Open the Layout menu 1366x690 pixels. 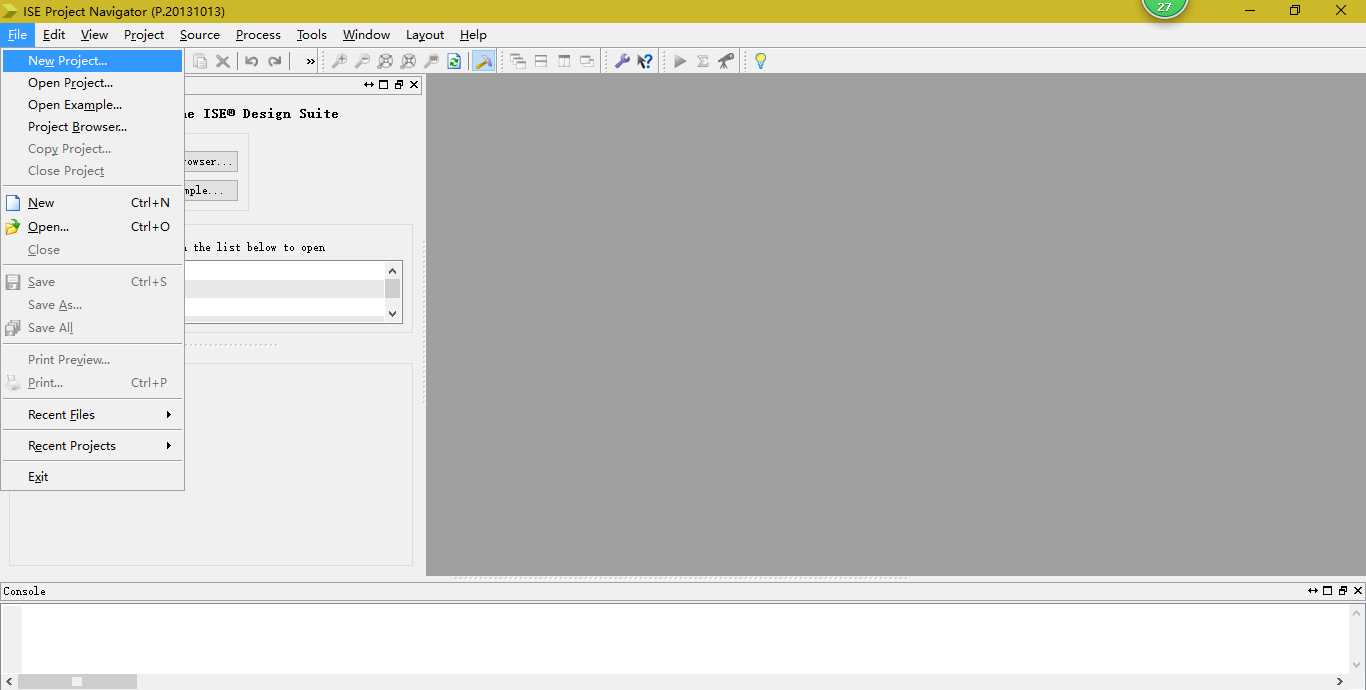[425, 35]
